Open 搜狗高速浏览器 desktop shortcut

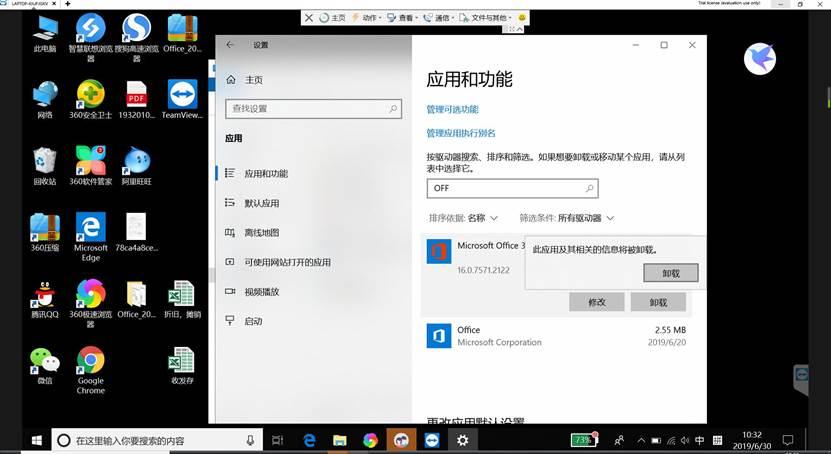136,37
